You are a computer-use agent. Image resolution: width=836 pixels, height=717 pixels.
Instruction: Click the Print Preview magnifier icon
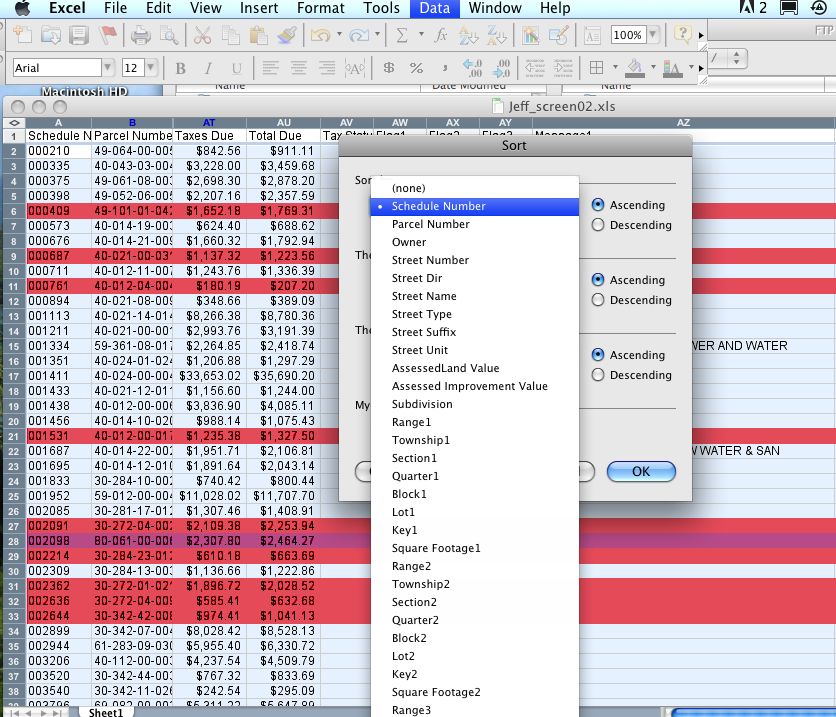click(169, 35)
